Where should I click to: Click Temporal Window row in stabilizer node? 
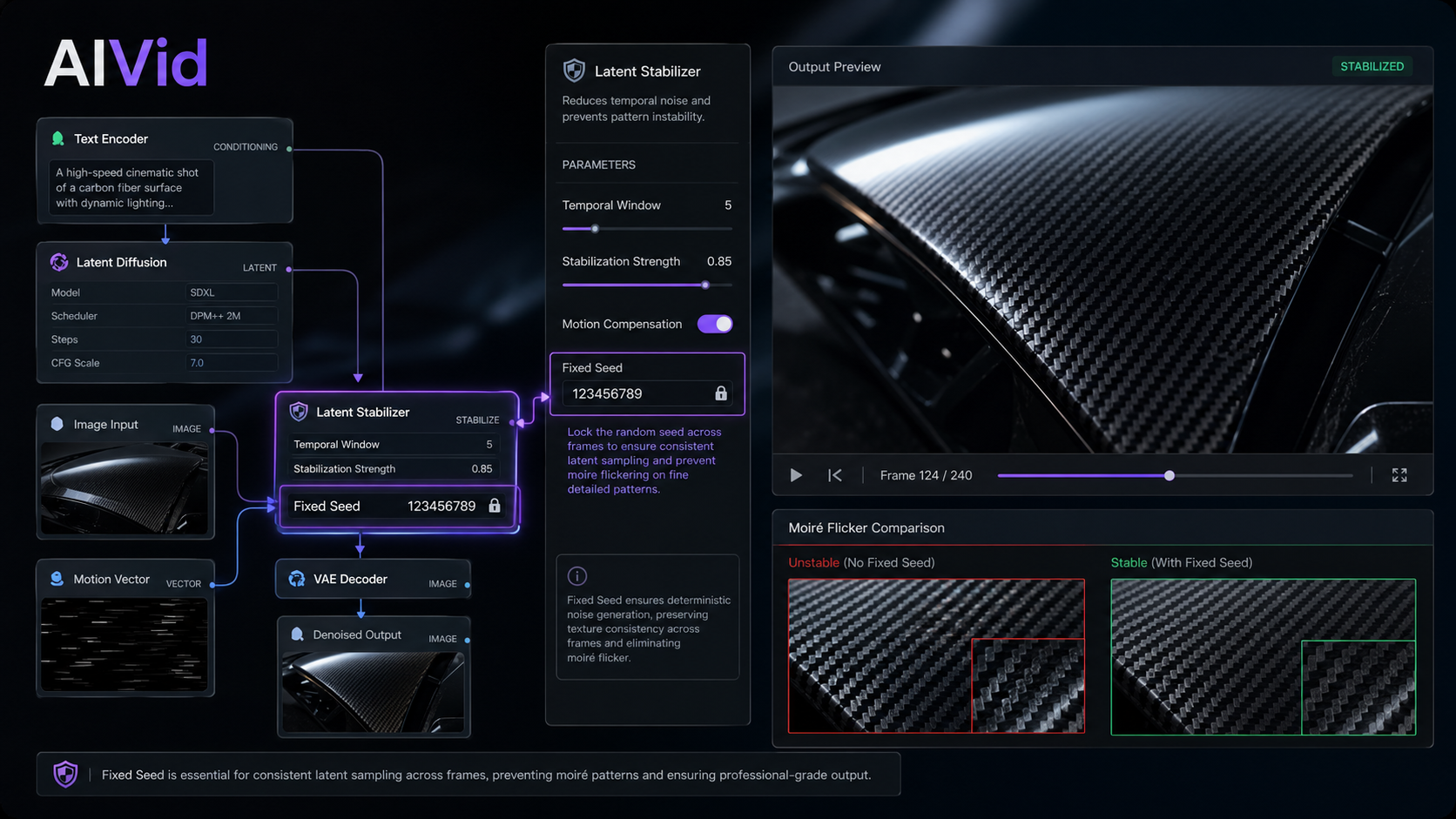click(x=393, y=444)
